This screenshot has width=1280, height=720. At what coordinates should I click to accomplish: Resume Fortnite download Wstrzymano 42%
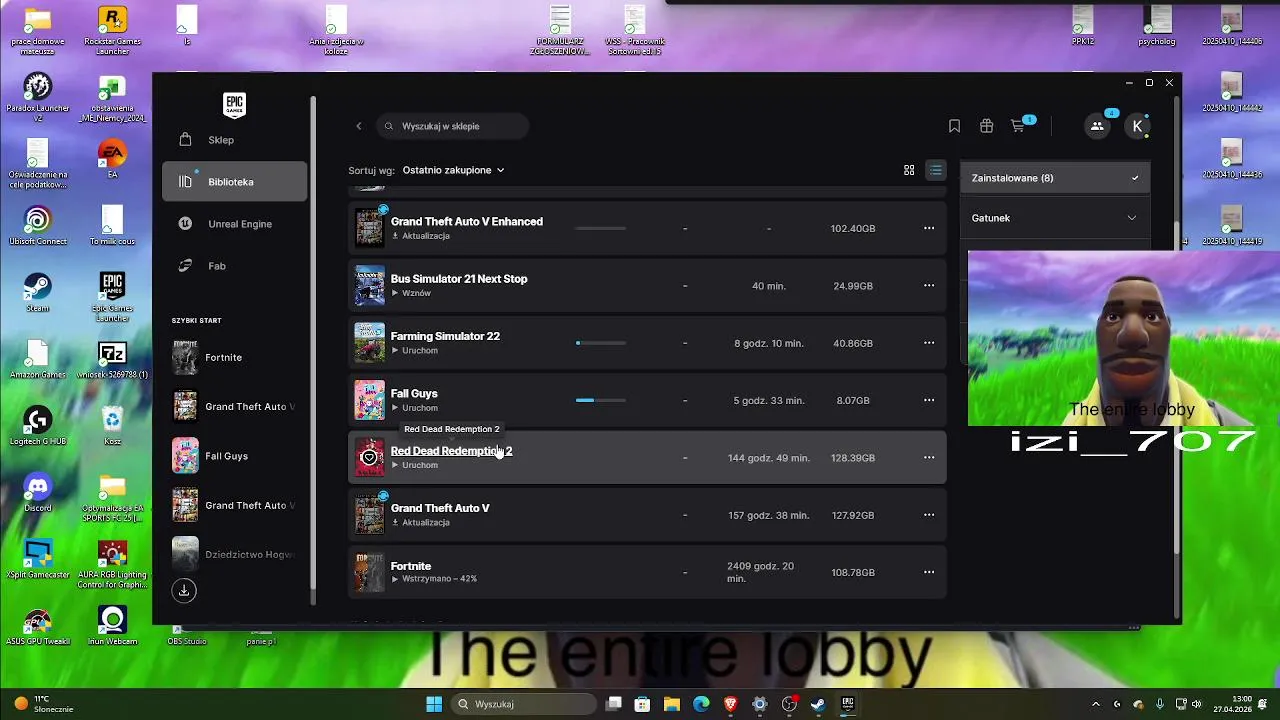[x=434, y=579]
